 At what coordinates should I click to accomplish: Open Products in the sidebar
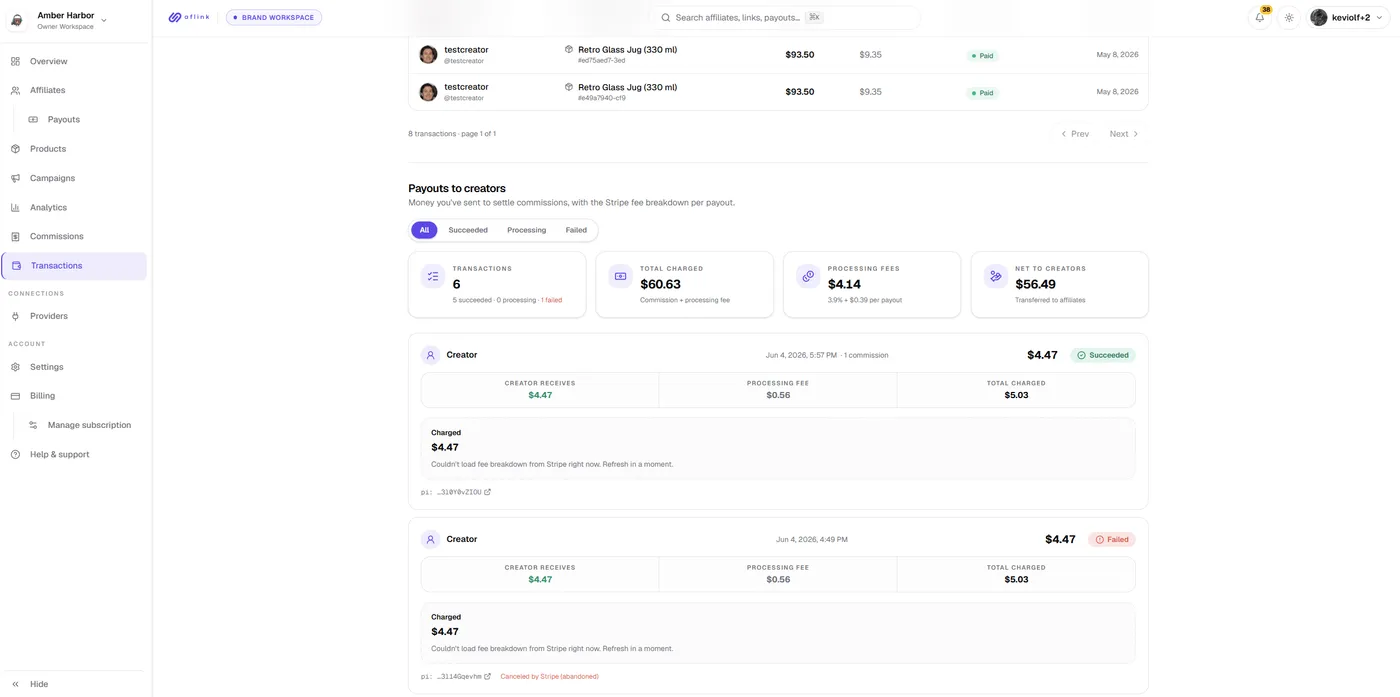click(75, 149)
